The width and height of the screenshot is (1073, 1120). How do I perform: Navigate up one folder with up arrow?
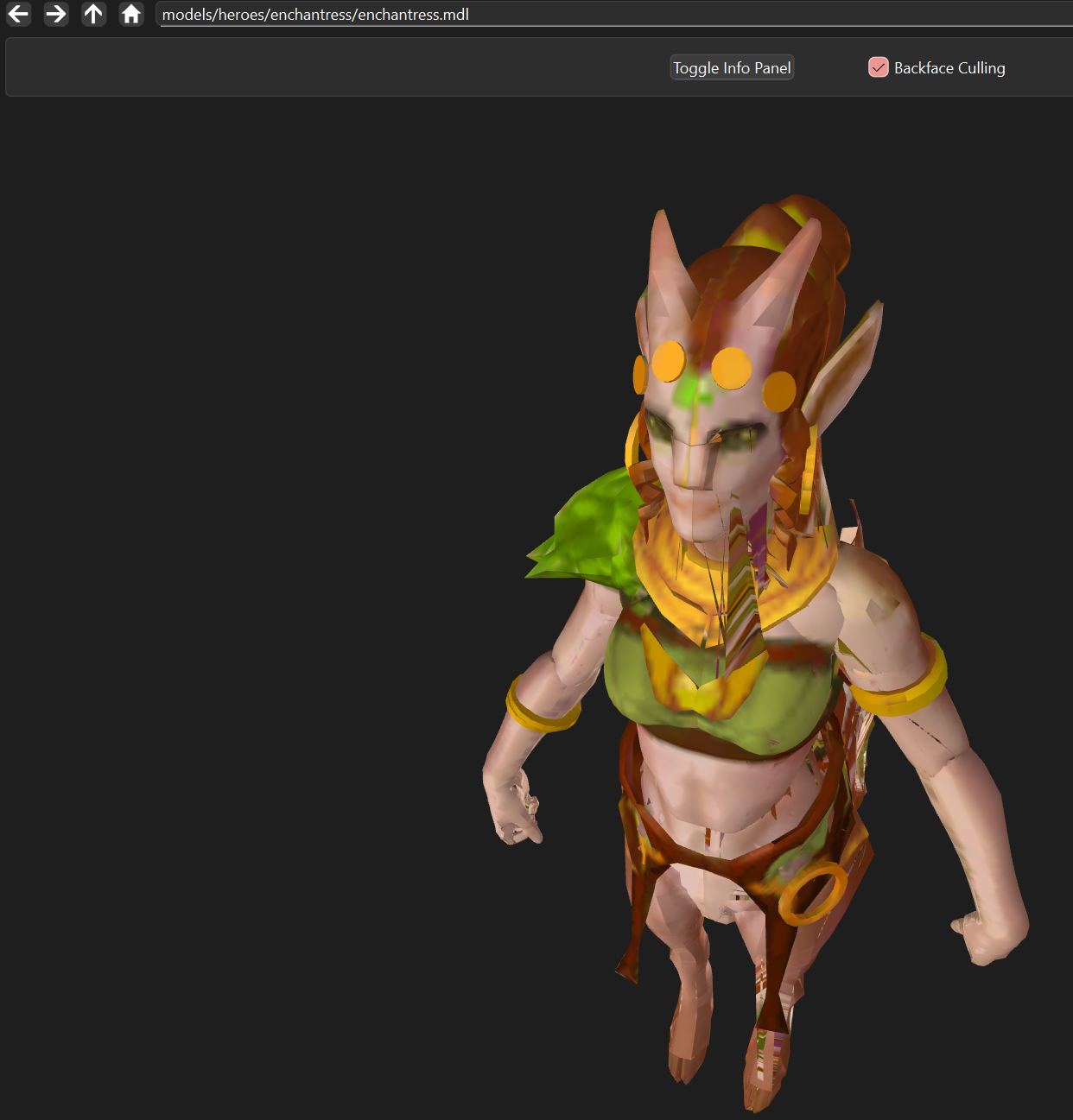pos(94,14)
